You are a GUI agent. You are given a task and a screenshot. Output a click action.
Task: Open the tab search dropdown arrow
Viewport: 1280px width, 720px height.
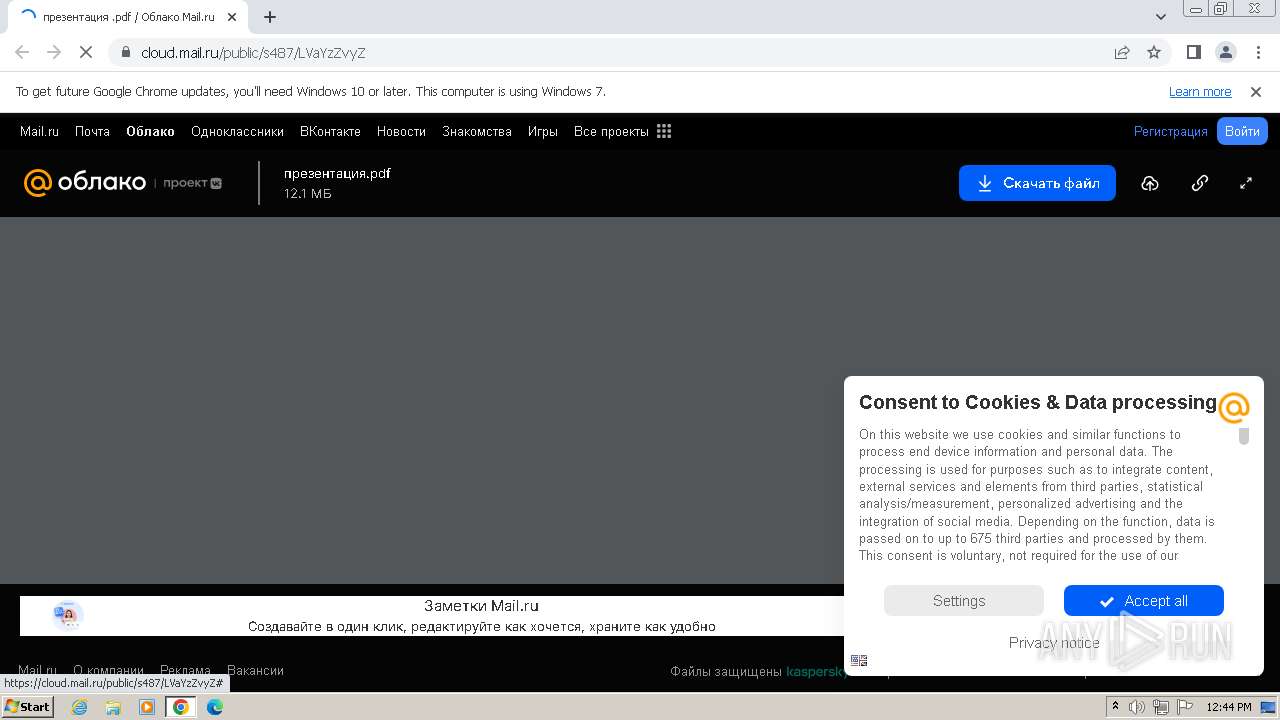point(1161,17)
